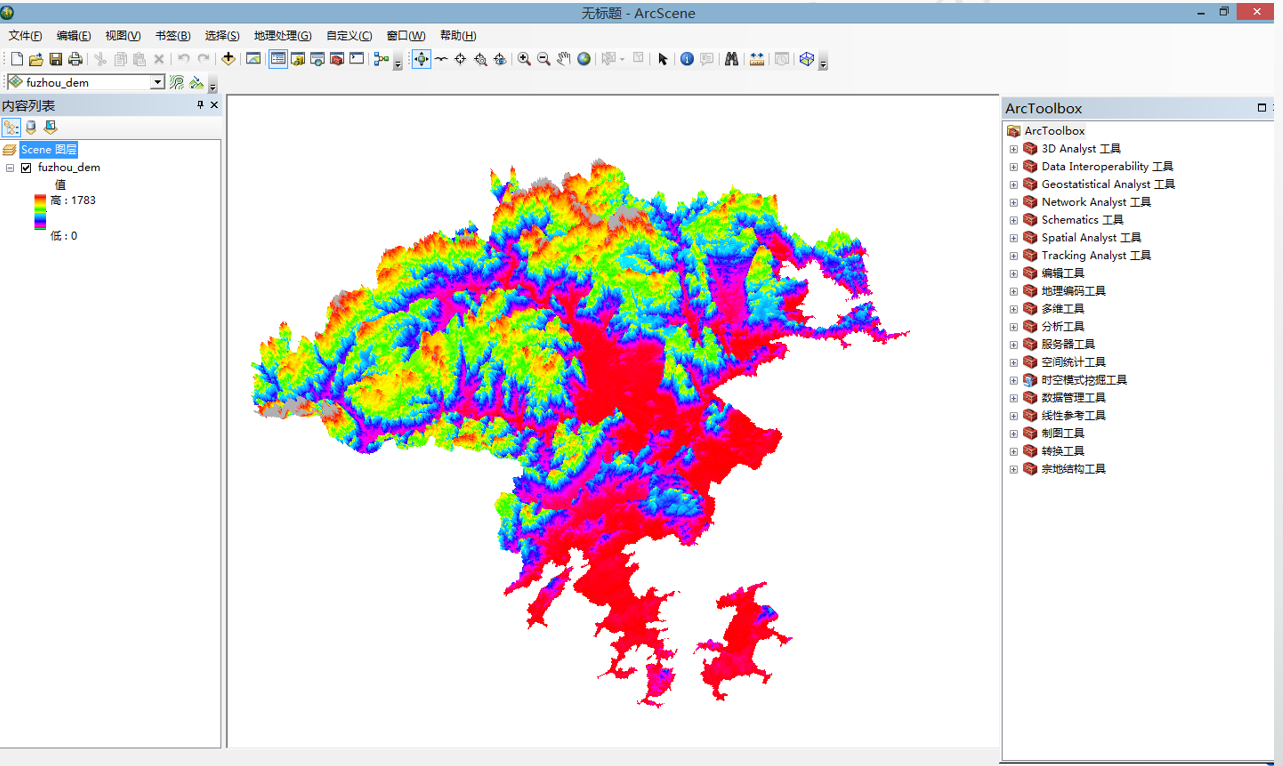1283x766 pixels.
Task: Maximize the ArcToolbox panel
Action: [x=1261, y=108]
